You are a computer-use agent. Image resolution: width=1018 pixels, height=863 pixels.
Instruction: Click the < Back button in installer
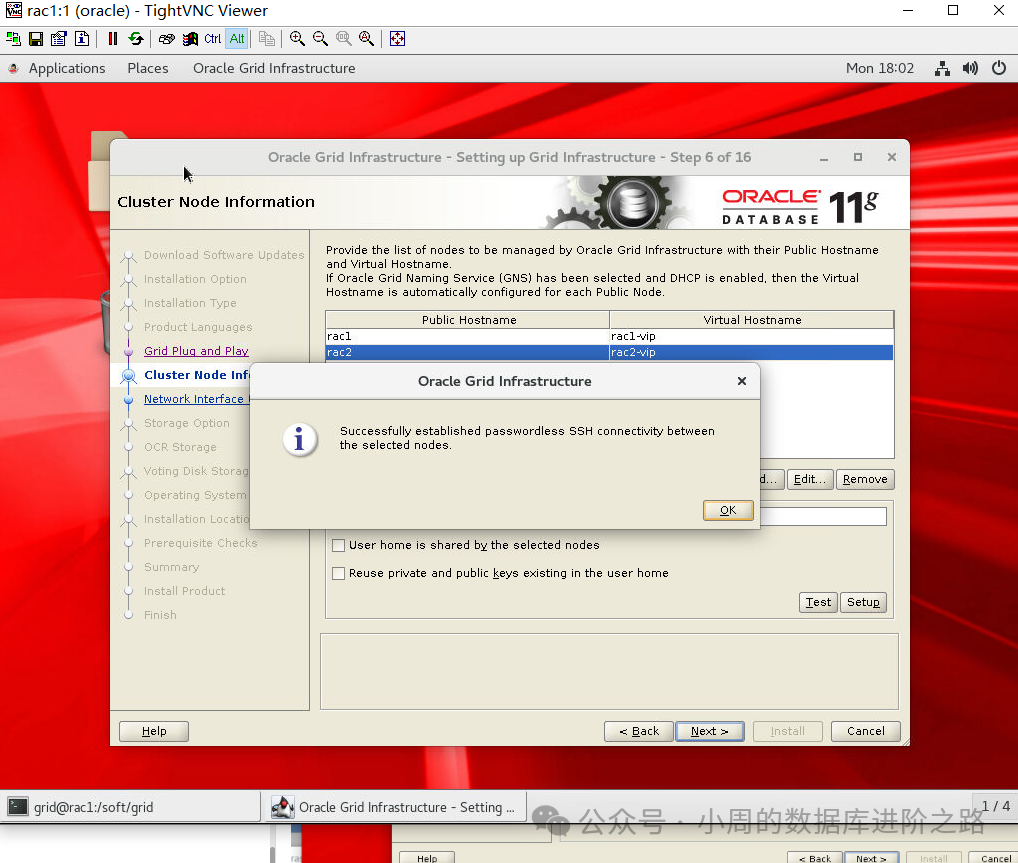639,731
